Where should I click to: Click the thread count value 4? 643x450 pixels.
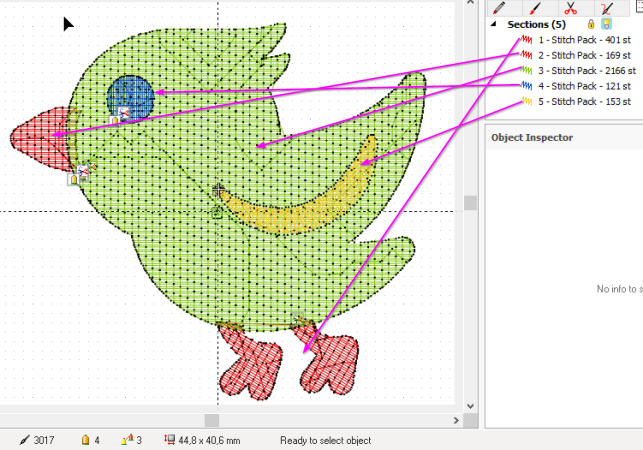pos(97,440)
